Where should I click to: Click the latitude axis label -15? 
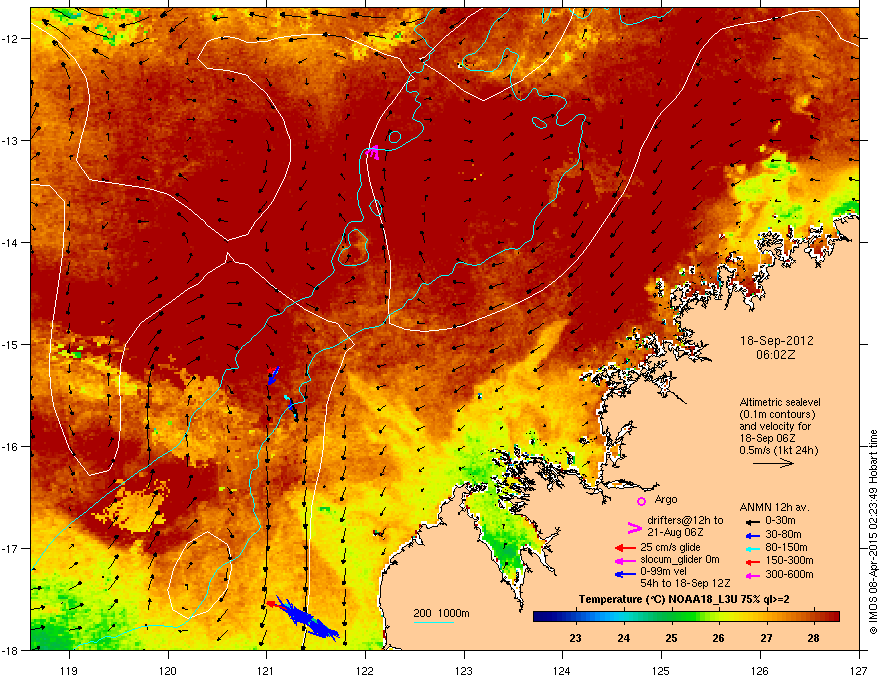tap(10, 344)
